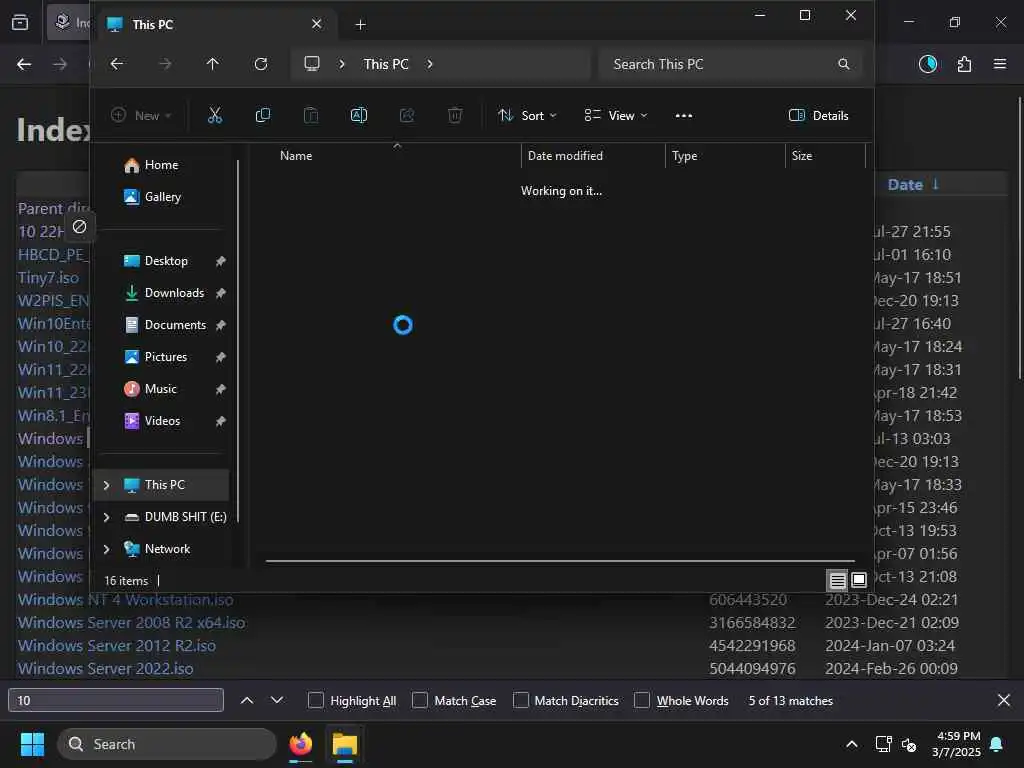Click chevron after This PC in address bar

[x=430, y=64]
